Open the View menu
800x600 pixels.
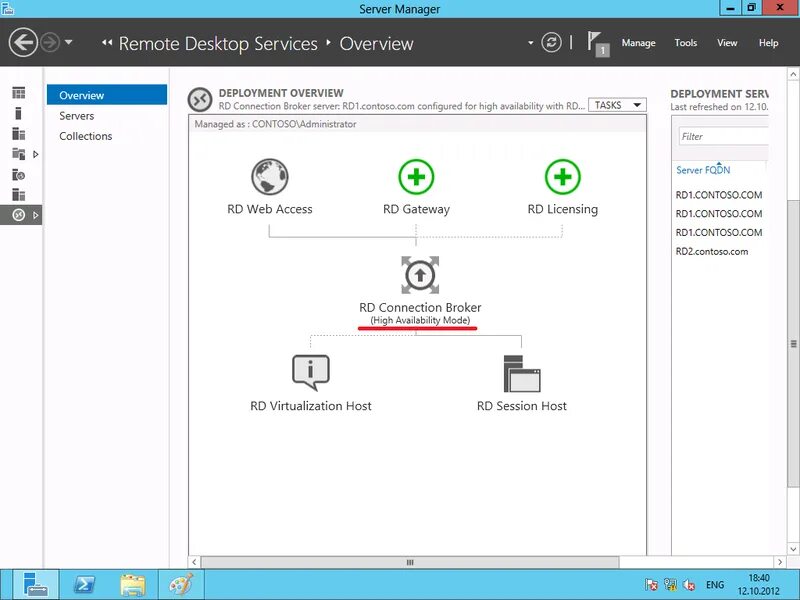tap(727, 43)
